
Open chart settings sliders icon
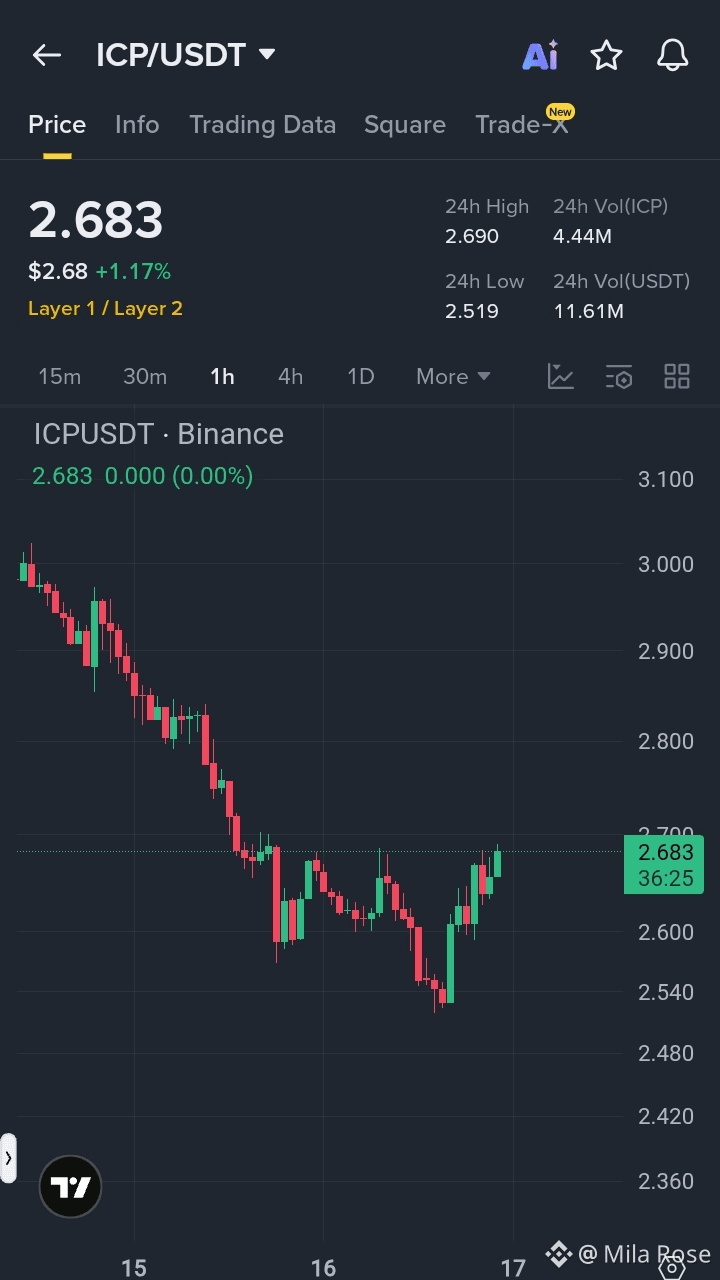(x=619, y=377)
